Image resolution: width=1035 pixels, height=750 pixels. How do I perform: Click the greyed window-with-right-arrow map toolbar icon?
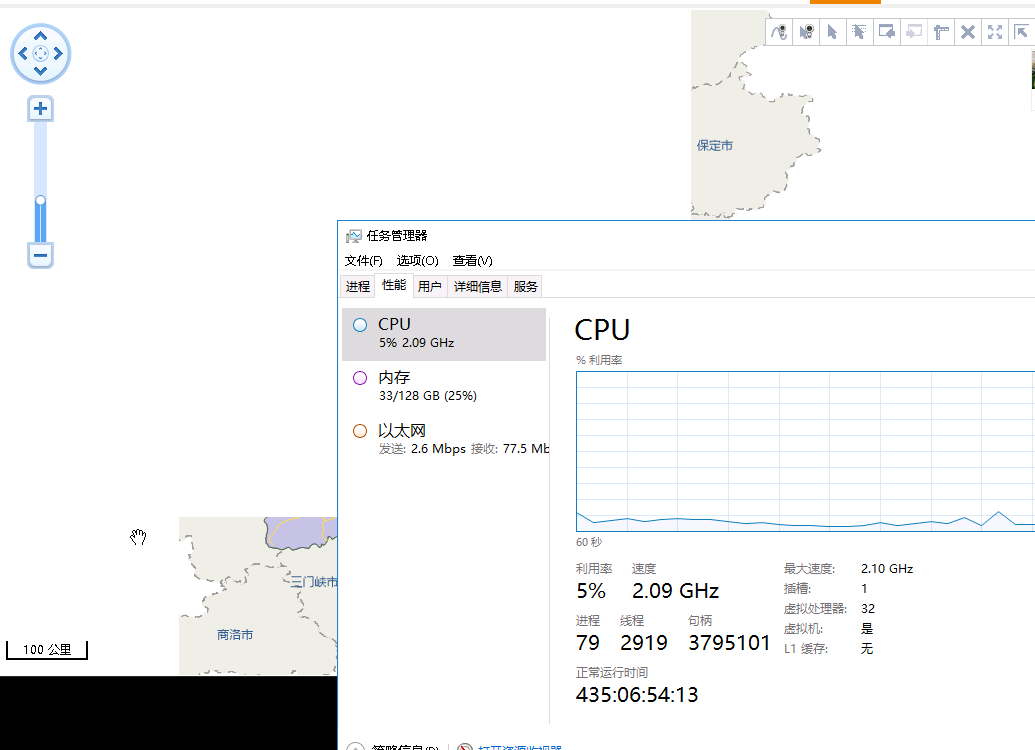[914, 32]
